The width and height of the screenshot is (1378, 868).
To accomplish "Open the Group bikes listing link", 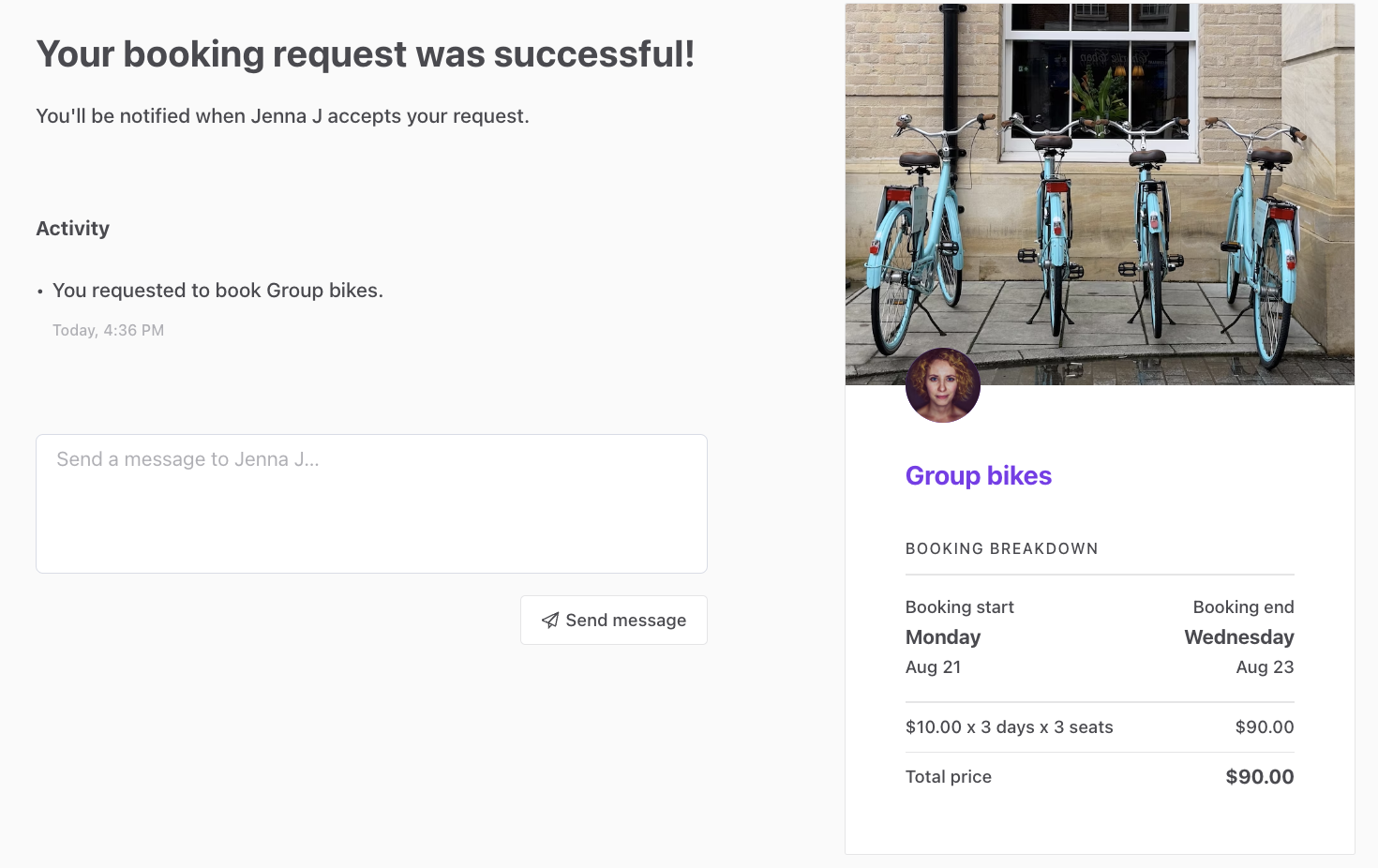I will [x=978, y=476].
